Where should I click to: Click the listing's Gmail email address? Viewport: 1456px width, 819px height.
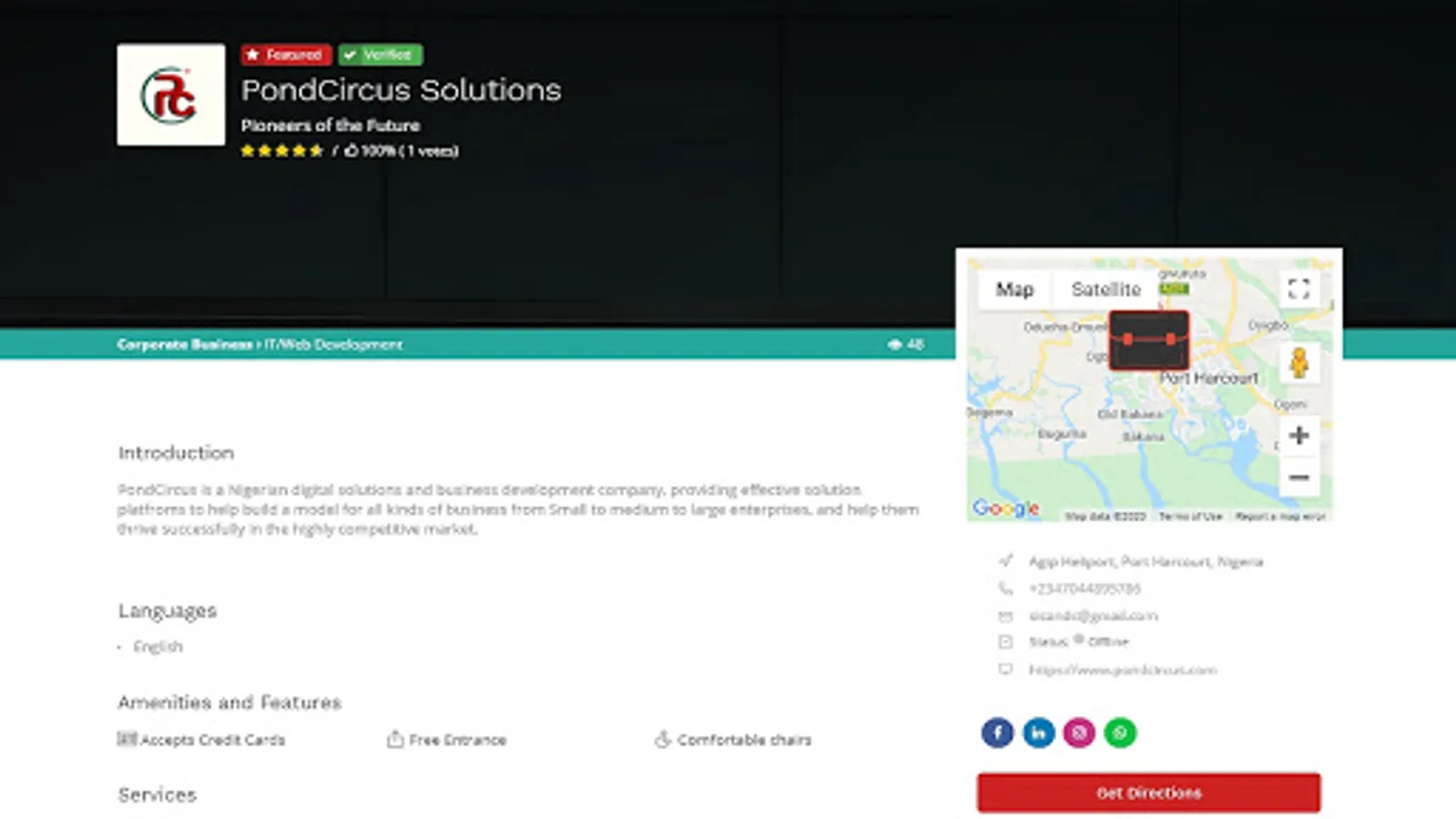[1093, 616]
